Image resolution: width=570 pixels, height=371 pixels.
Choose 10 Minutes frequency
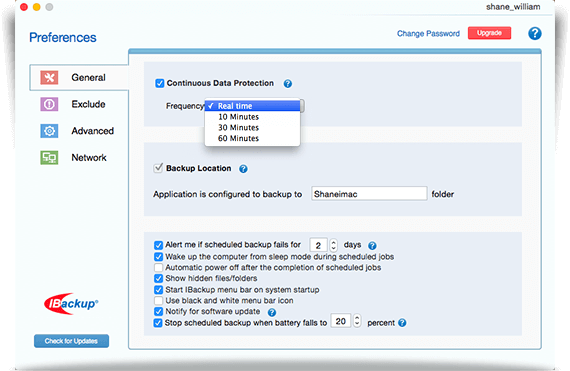tap(253, 117)
